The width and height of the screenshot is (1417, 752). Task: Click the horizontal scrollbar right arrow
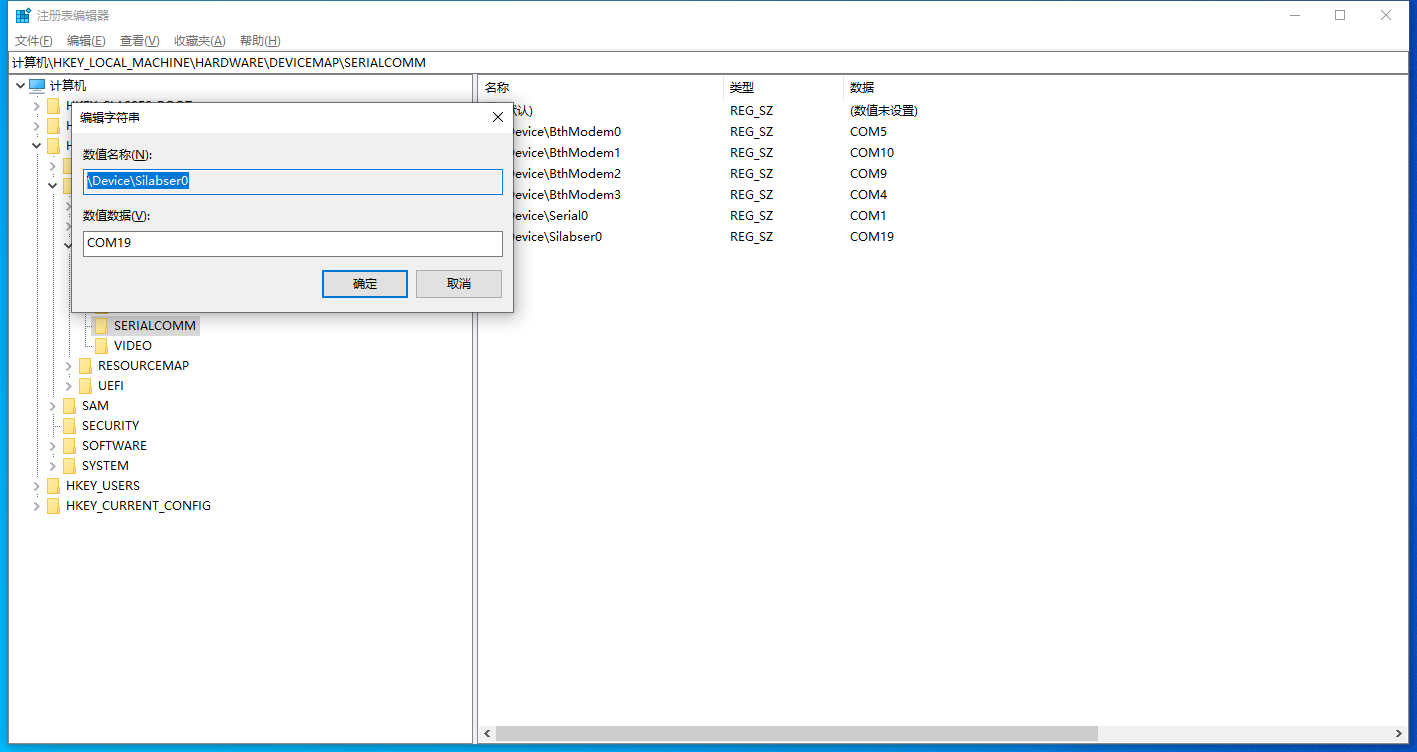1399,734
